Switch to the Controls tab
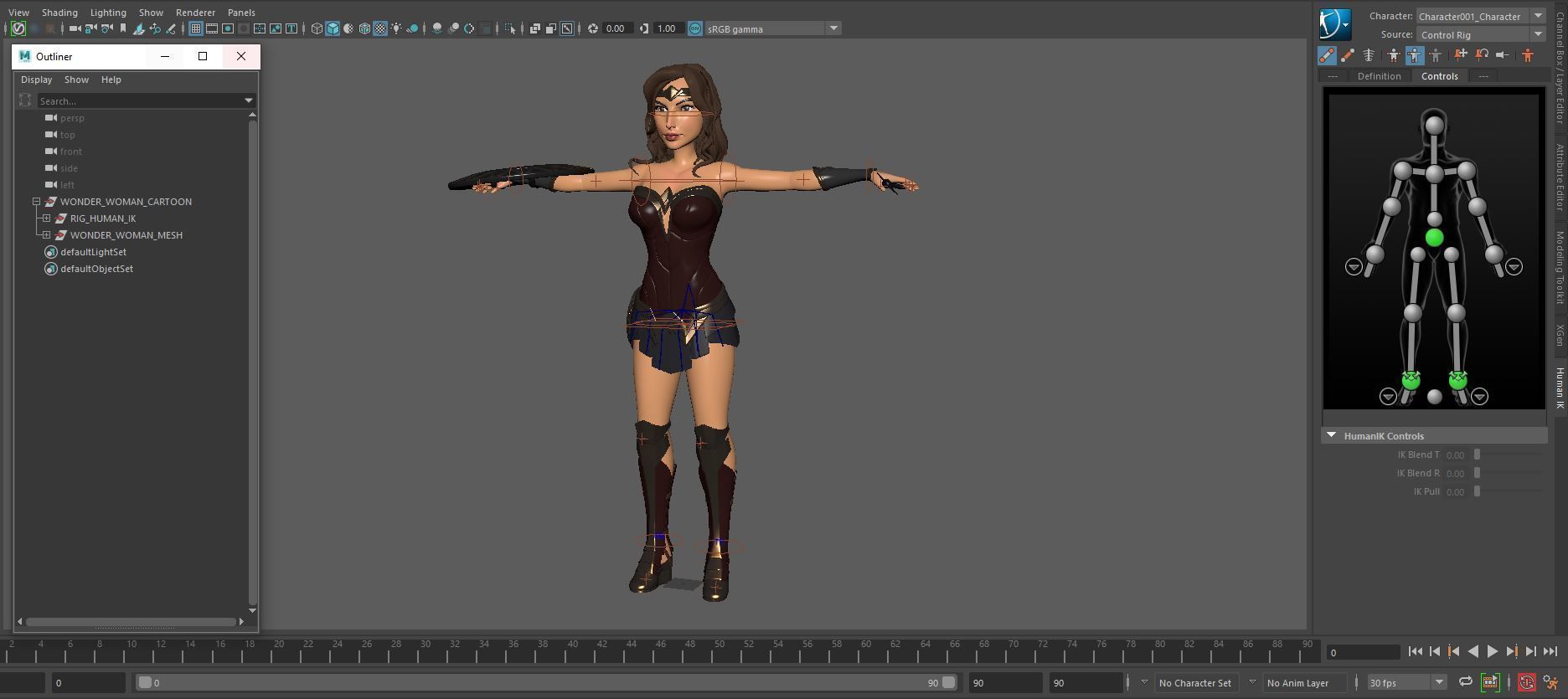Image resolution: width=1568 pixels, height=699 pixels. click(1439, 76)
